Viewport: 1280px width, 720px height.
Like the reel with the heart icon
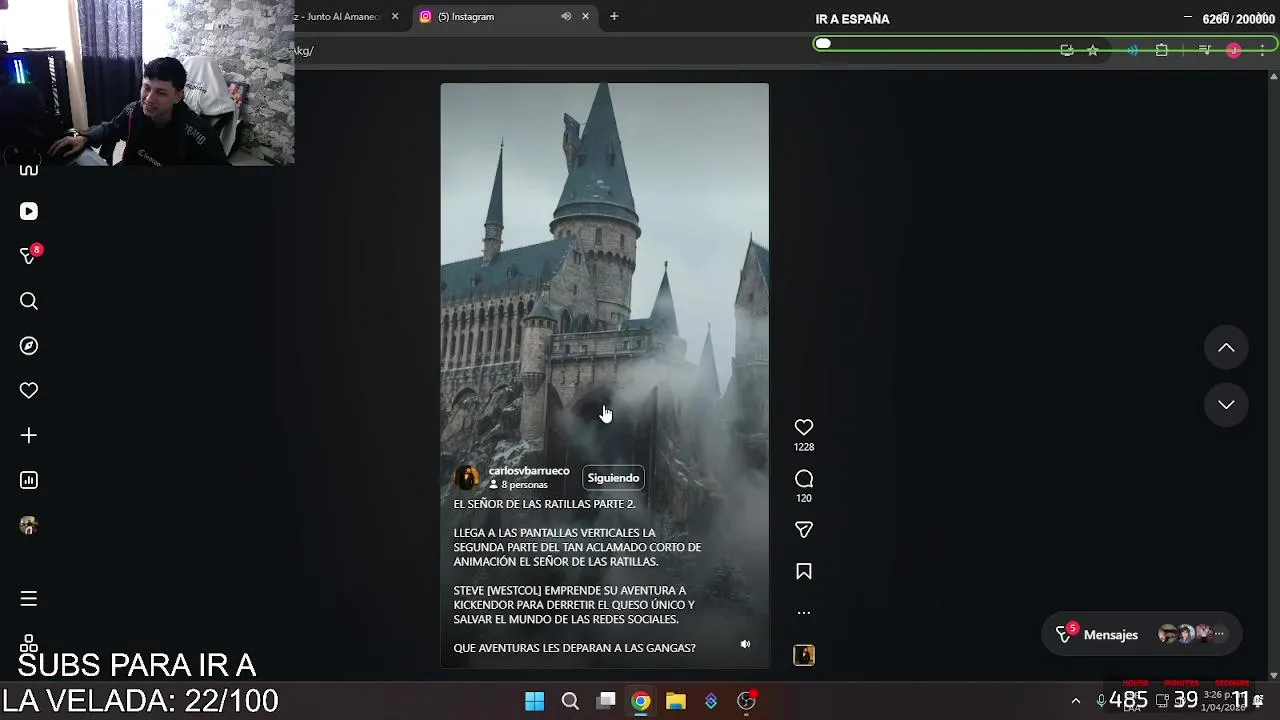point(804,428)
